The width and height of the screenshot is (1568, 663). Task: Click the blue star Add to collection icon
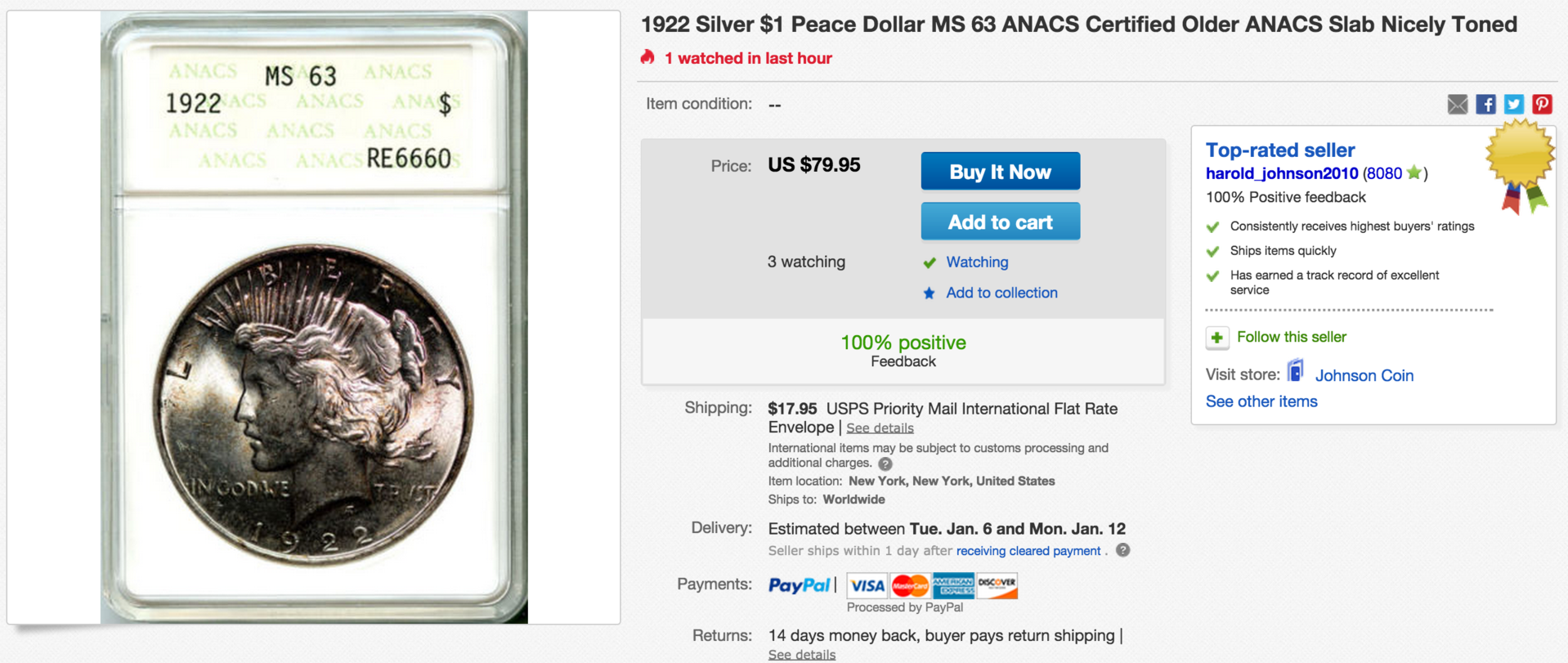930,293
